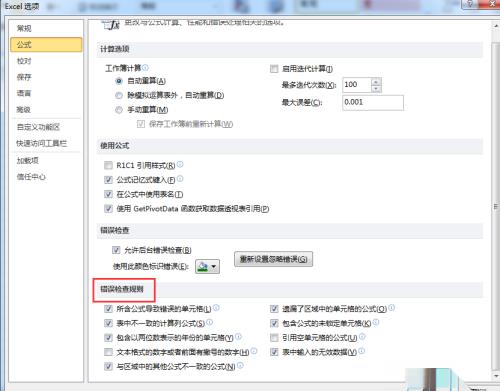This screenshot has width=500, height=391.
Task: Toggle 公式记忆式键入 checkbox
Action: click(108, 180)
